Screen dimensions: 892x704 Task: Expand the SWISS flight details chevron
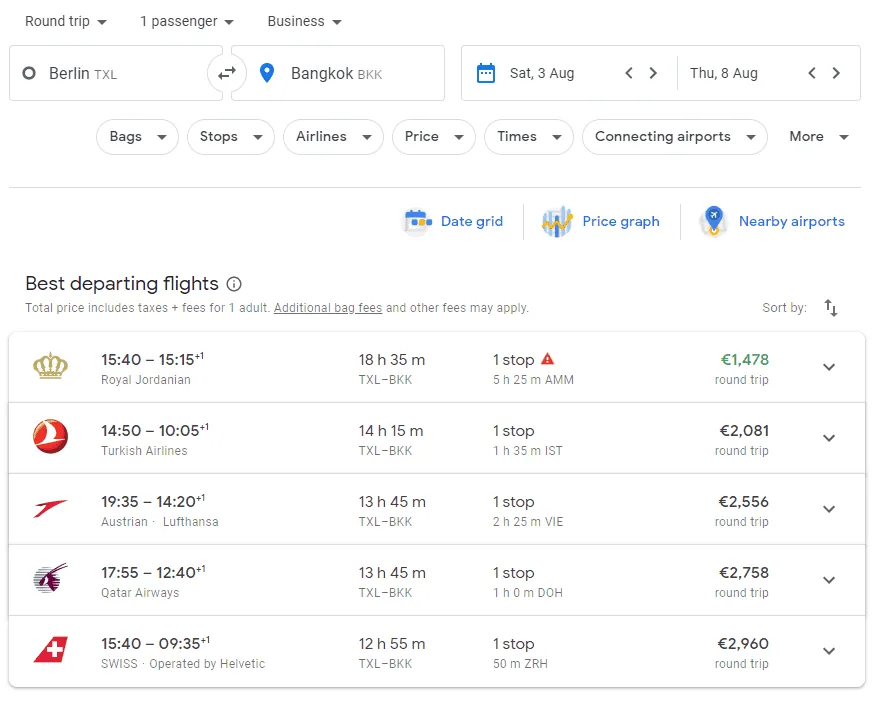click(828, 651)
